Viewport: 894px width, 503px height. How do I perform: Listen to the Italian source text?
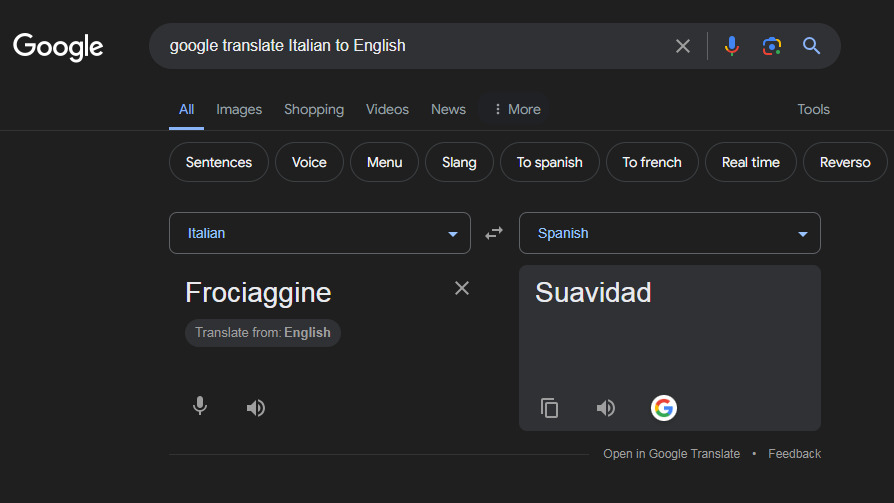tap(256, 408)
